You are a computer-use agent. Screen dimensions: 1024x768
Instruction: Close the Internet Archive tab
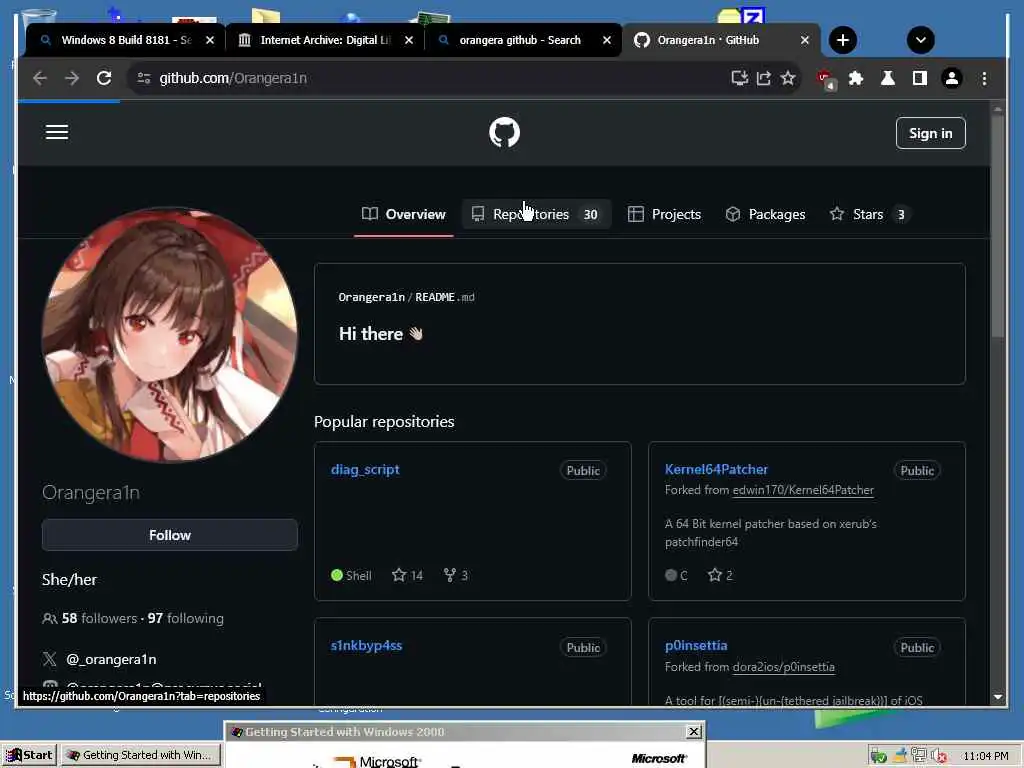click(409, 40)
